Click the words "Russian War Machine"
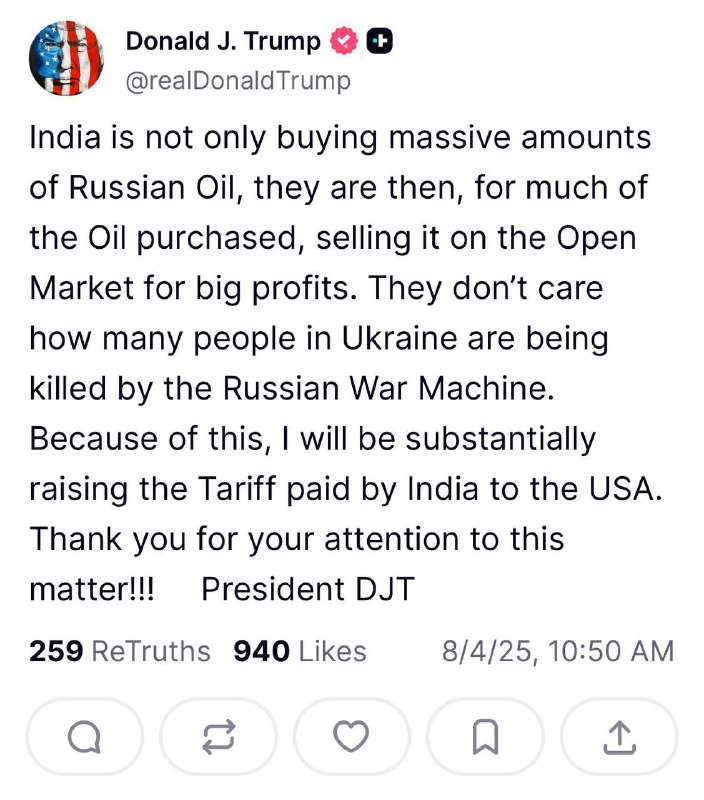 coord(388,388)
